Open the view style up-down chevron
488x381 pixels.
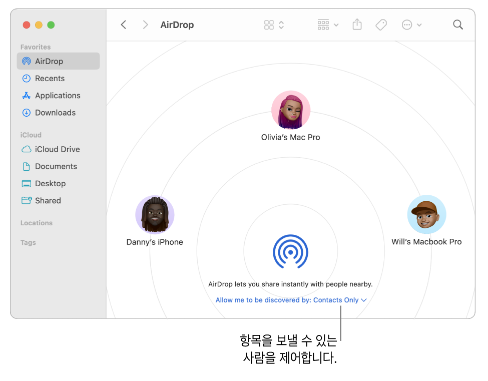click(281, 25)
